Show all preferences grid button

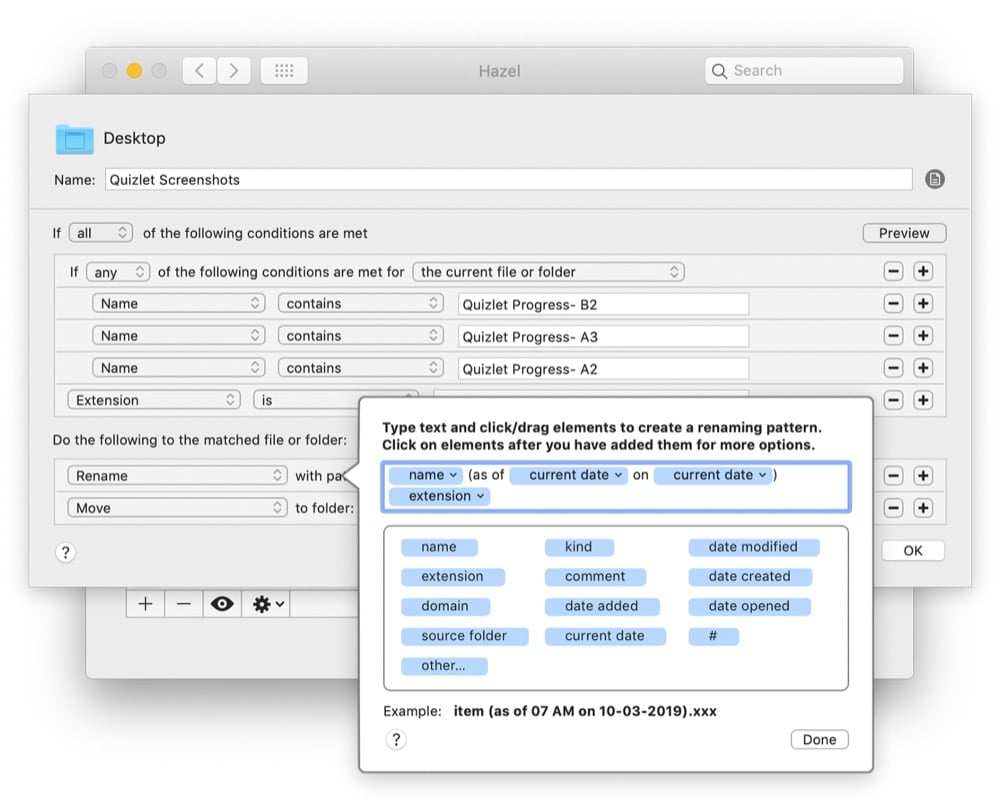pyautogui.click(x=284, y=70)
